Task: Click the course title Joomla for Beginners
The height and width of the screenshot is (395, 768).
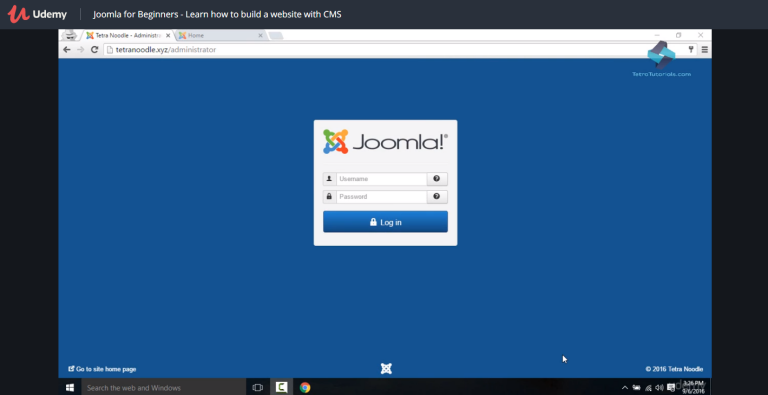Action: click(217, 14)
